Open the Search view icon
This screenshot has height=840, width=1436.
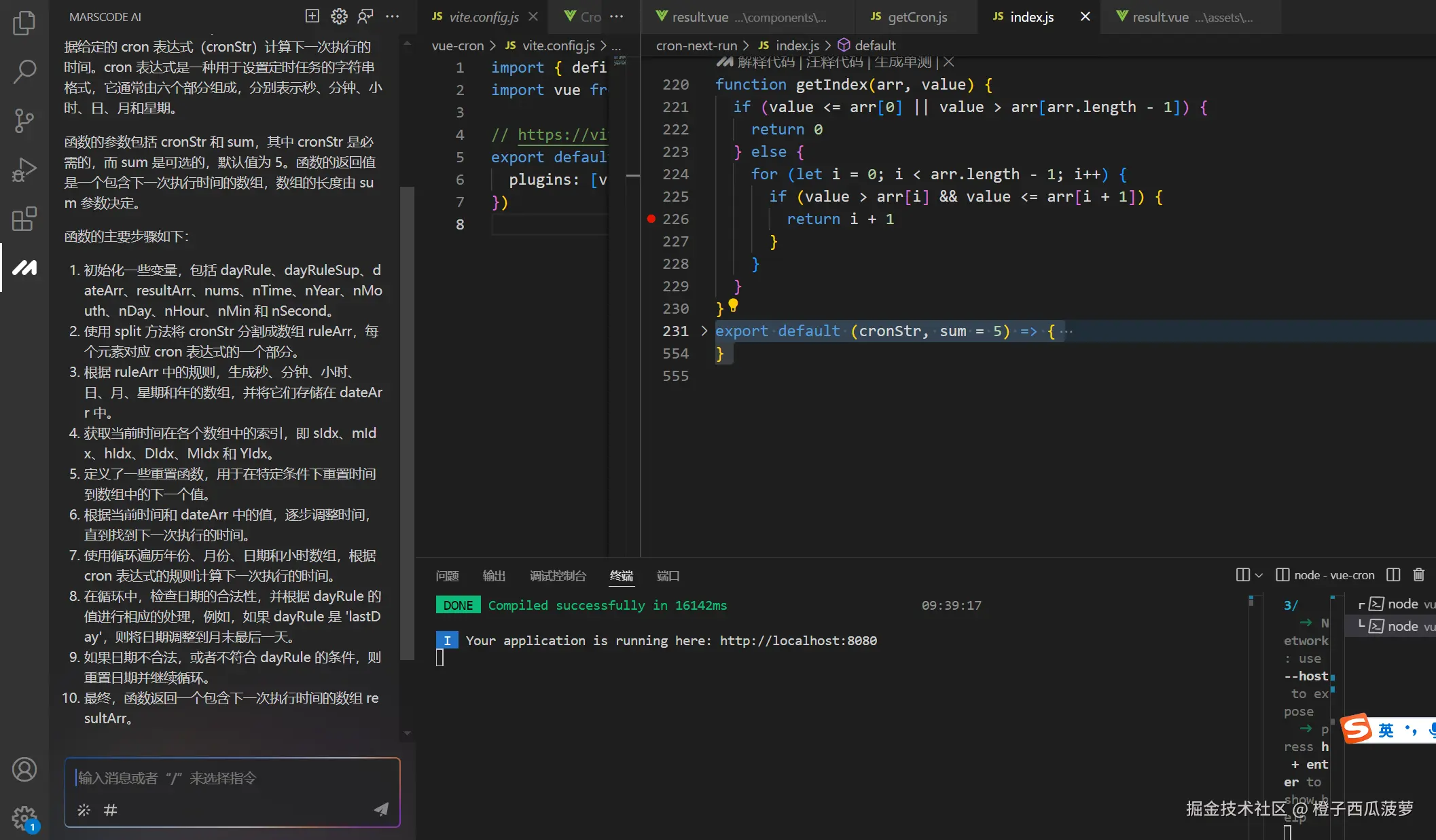[24, 71]
